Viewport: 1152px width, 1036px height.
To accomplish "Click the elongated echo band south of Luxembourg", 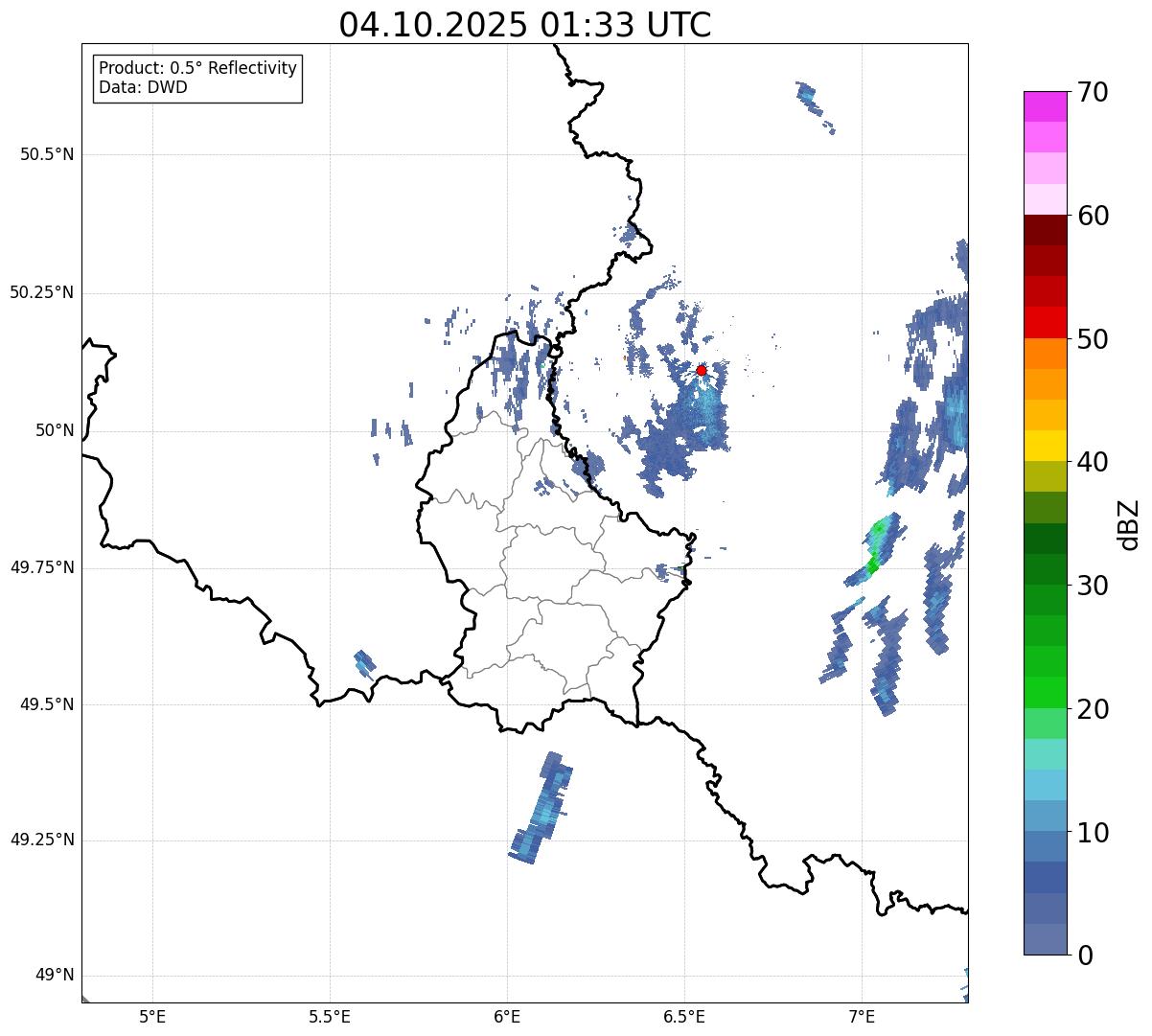I will point(541,808).
